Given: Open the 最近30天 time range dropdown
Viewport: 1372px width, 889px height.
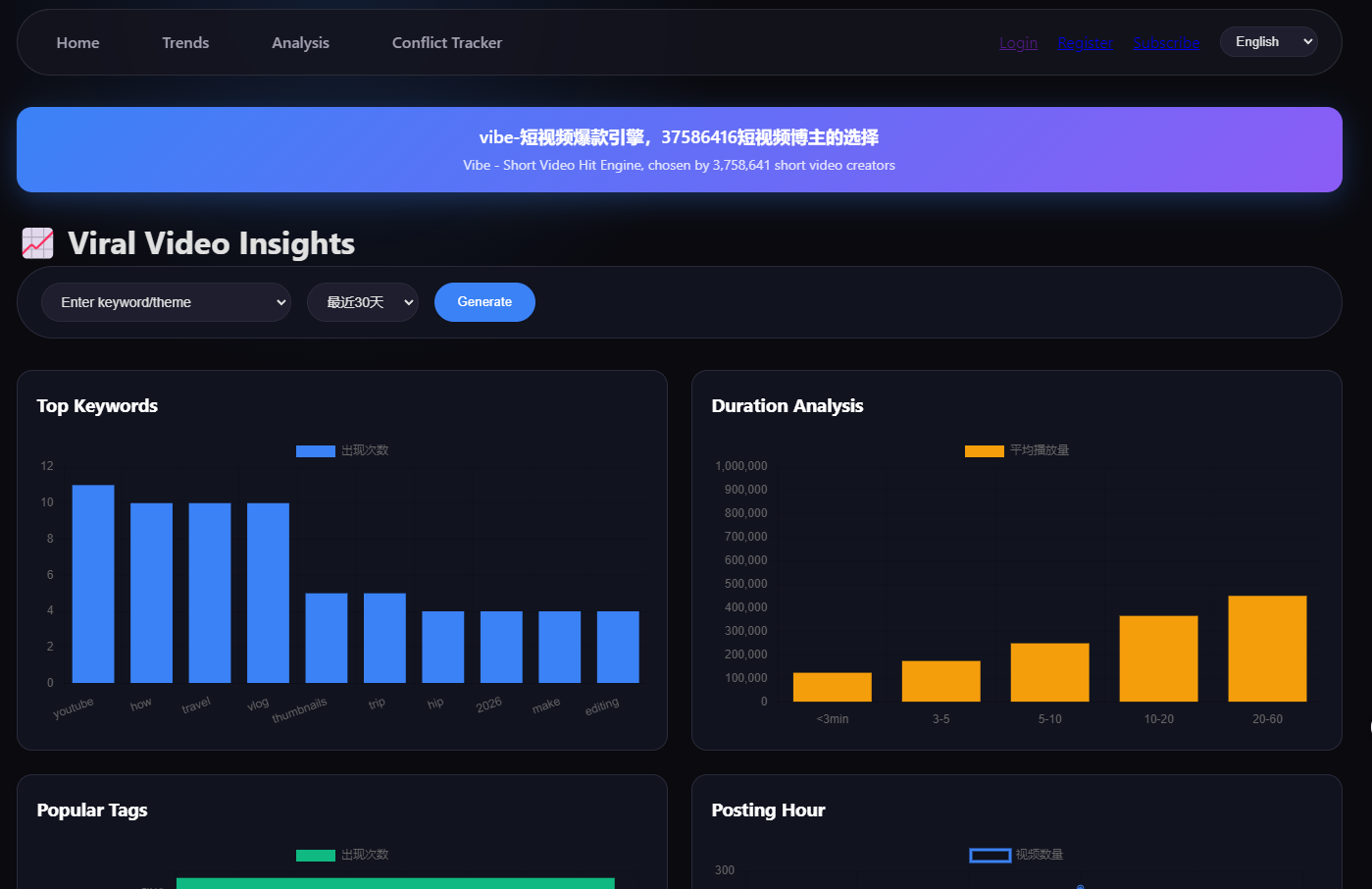Looking at the screenshot, I should 363,302.
